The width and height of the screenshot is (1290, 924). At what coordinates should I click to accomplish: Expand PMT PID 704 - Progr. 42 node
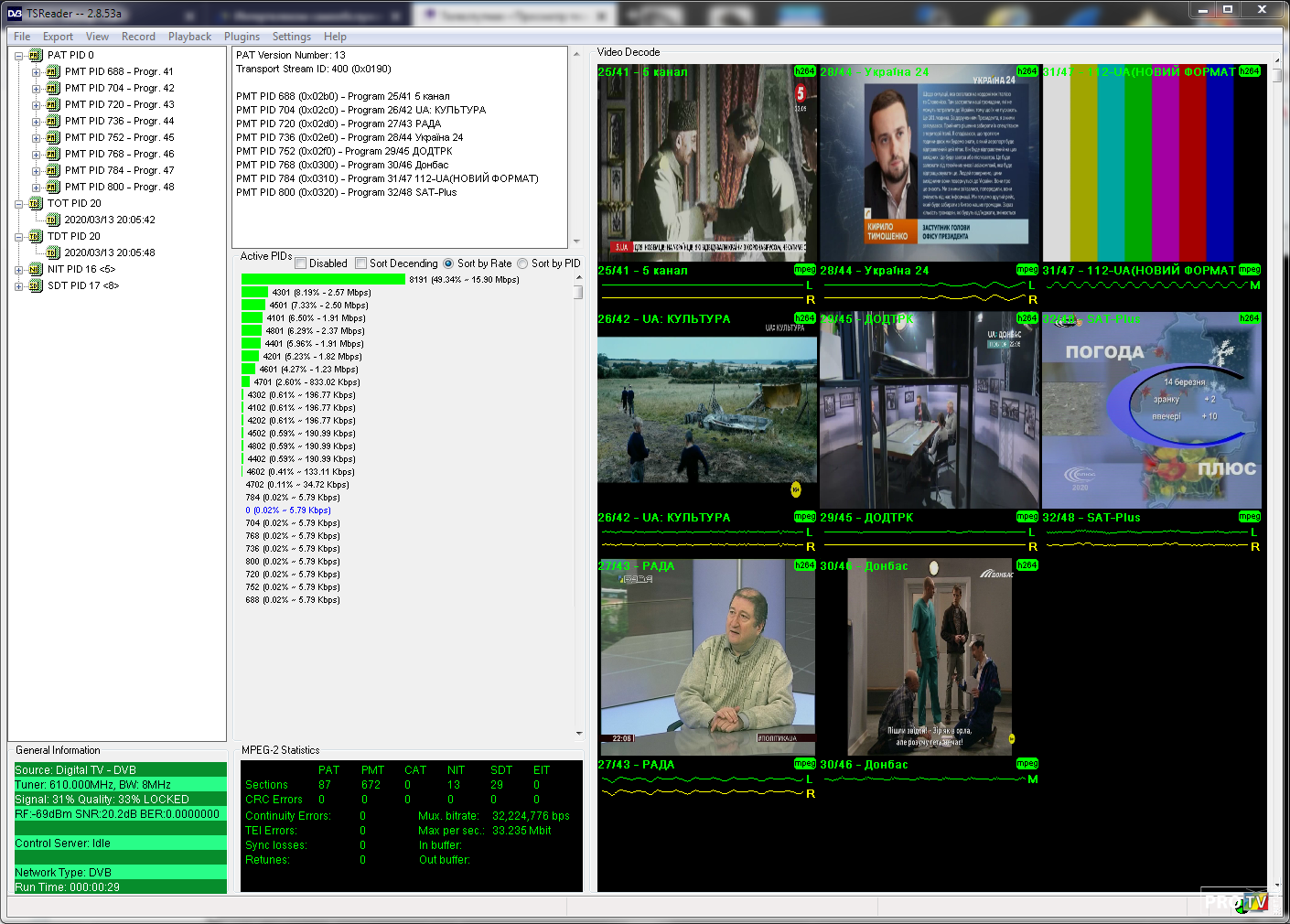36,89
